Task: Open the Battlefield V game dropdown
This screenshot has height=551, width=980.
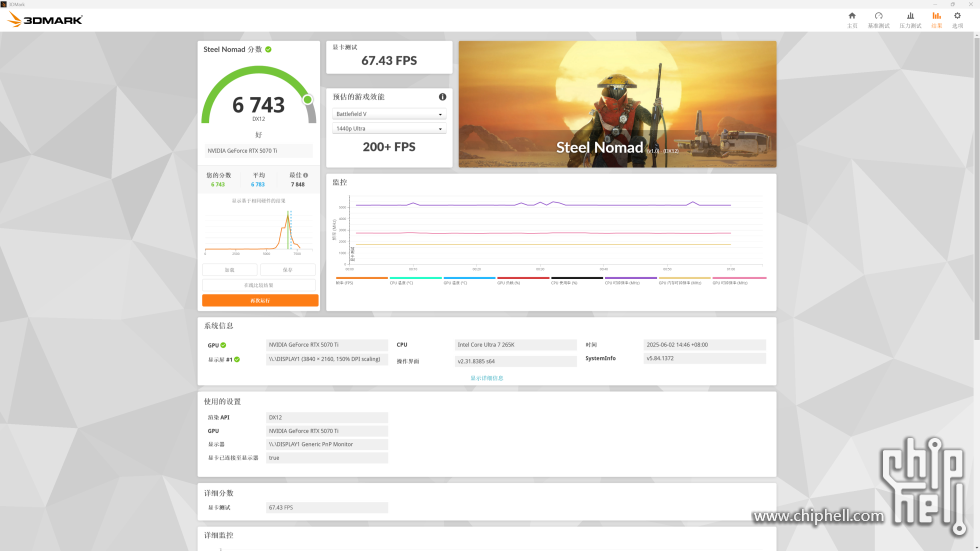Action: pos(389,114)
